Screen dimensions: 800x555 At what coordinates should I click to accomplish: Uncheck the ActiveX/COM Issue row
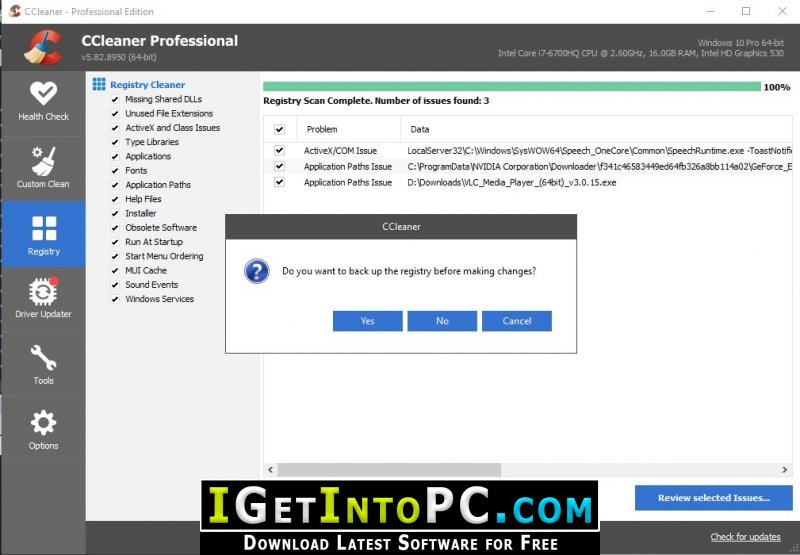(x=279, y=150)
